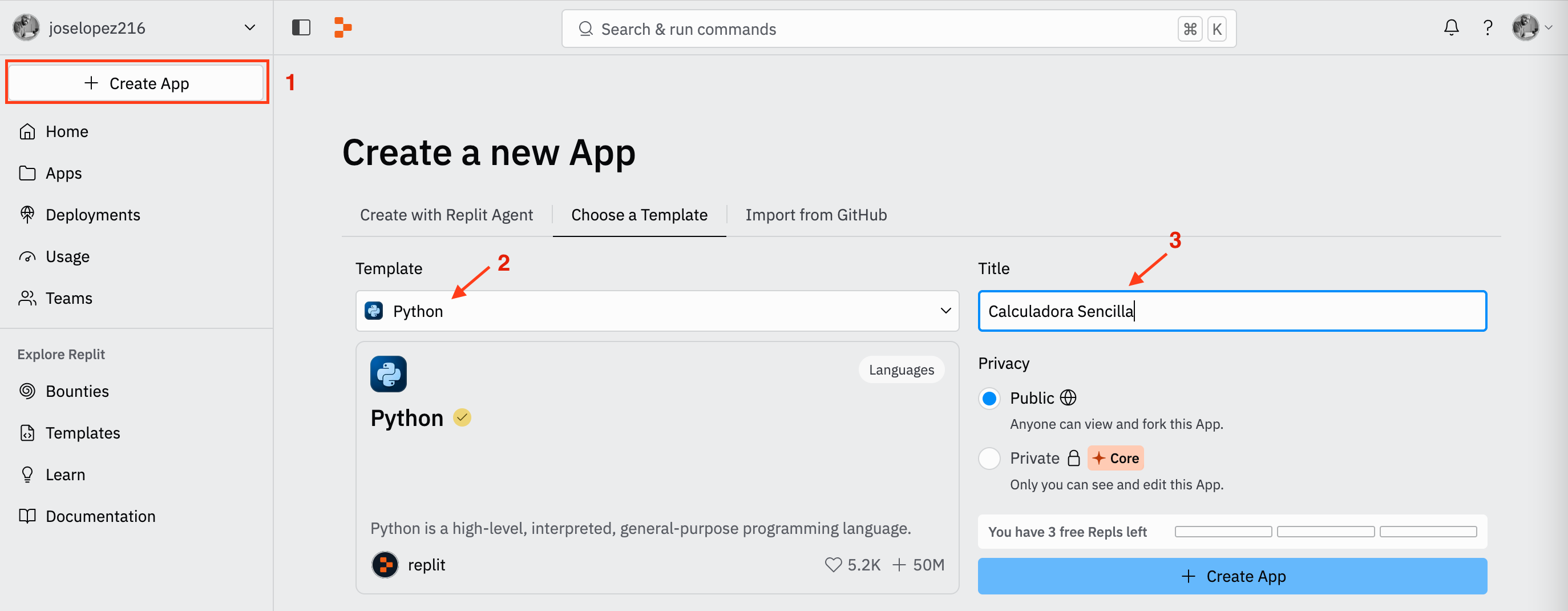Open profile avatar menu top right

[x=1530, y=28]
